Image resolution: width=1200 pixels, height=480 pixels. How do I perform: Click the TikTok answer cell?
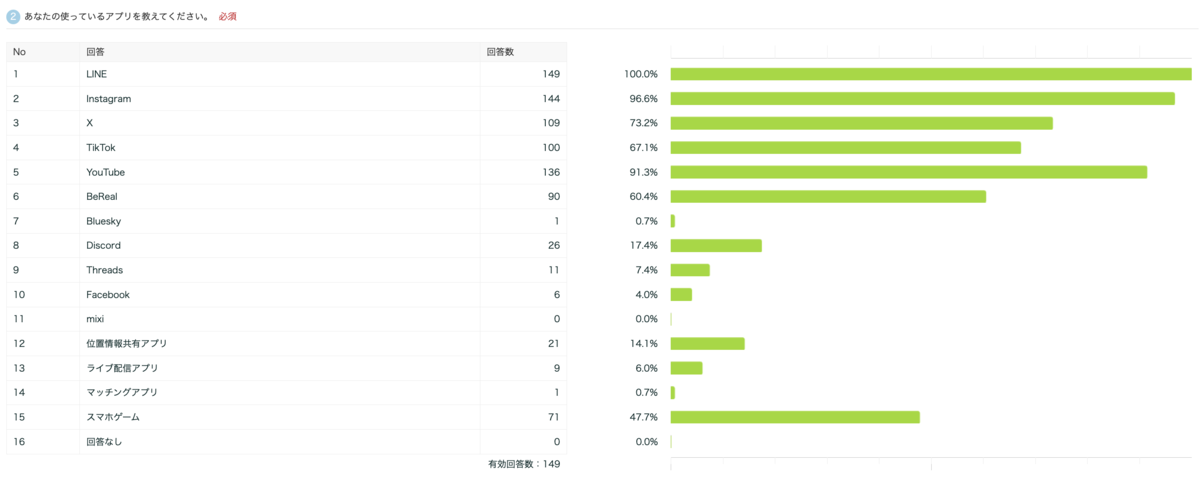click(x=101, y=148)
